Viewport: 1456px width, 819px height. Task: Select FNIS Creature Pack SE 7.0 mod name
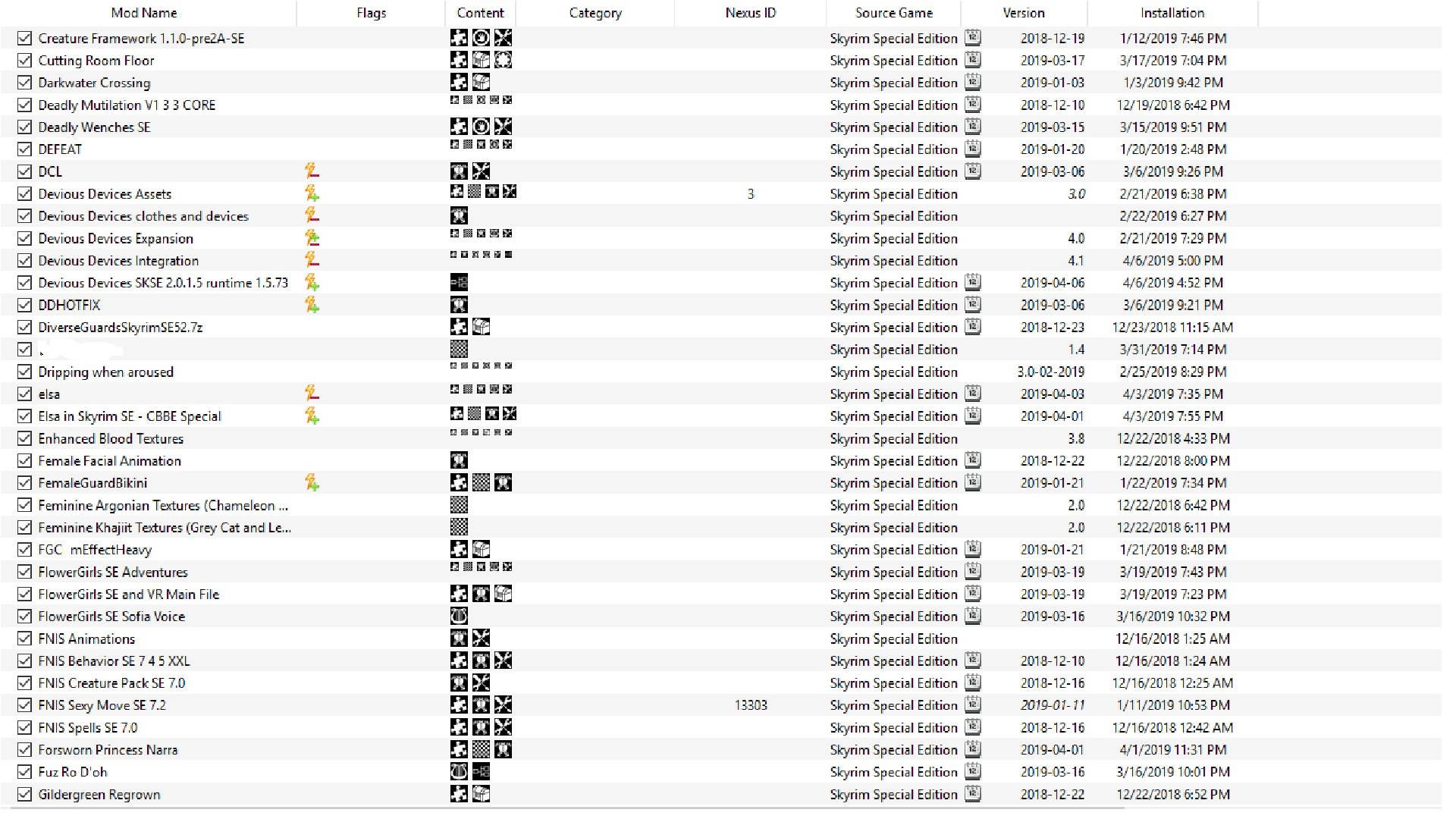click(111, 682)
